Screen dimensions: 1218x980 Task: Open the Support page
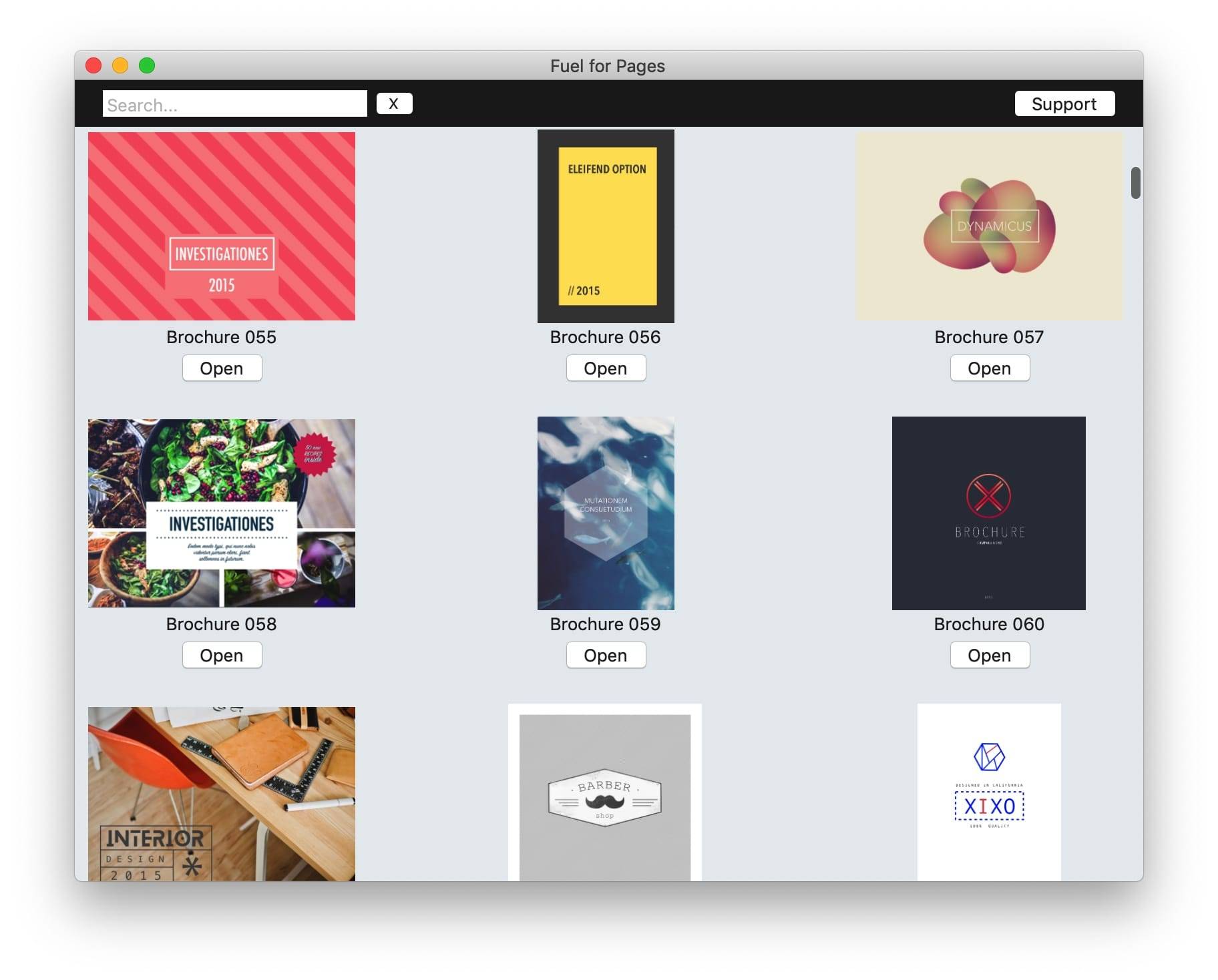(x=1064, y=103)
